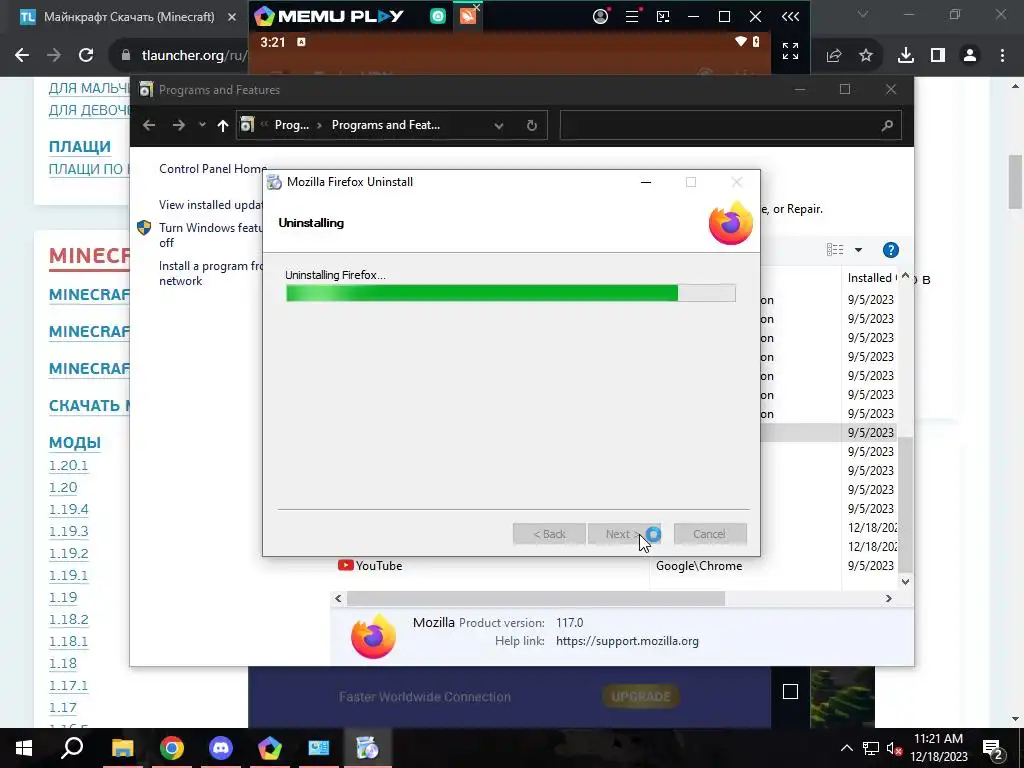1024x768 pixels.
Task: Open the ПЛАЩИ link on the webpage
Action: [80, 146]
